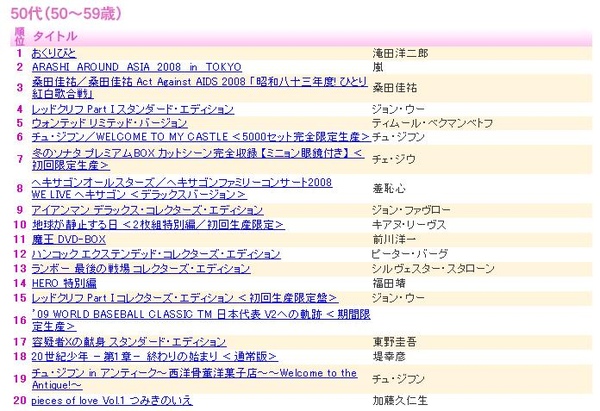The image size is (600, 411).
Task: Click artist name 嵐
Action: (378, 67)
